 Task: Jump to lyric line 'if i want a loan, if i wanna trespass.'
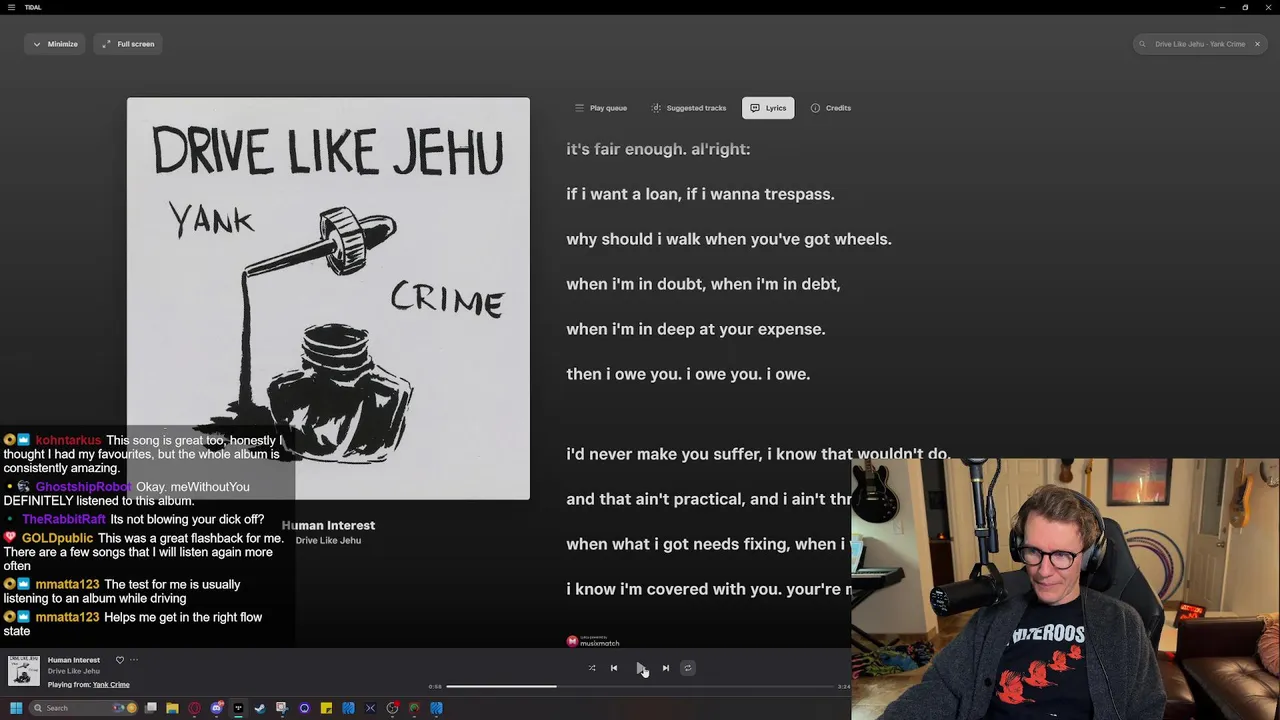pos(700,194)
